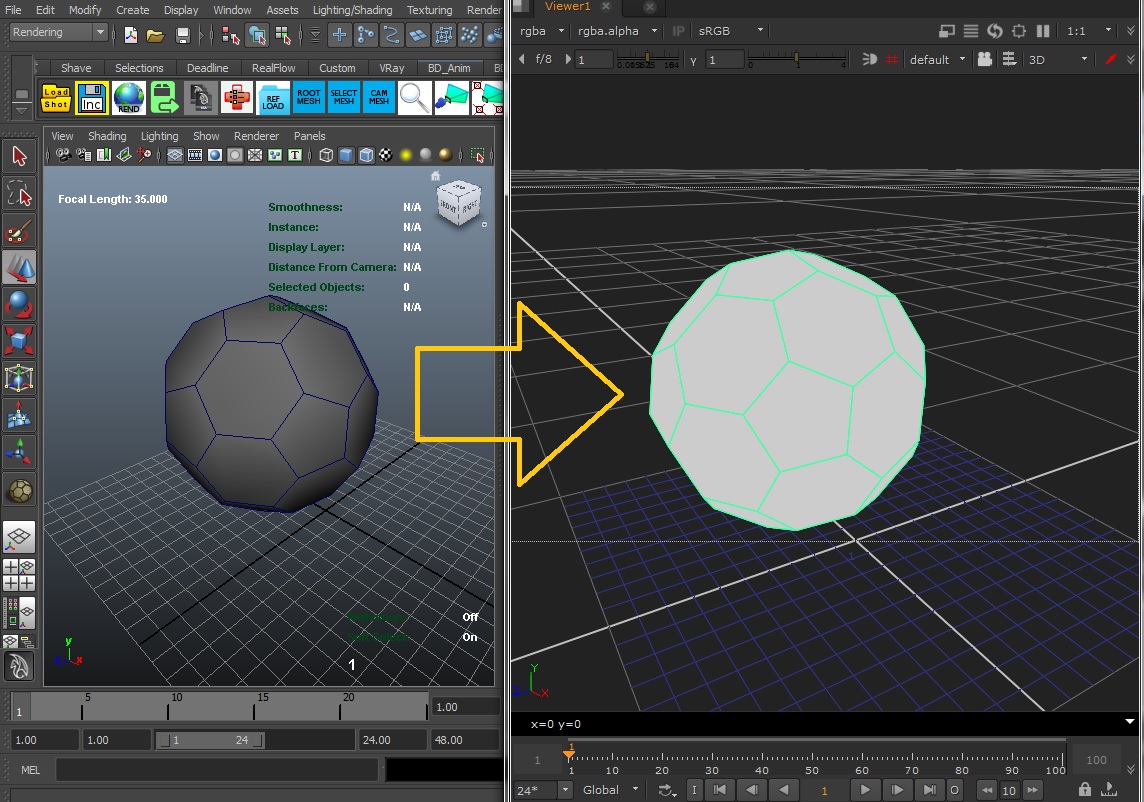Click the REND globe shelf icon
Image resolution: width=1144 pixels, height=802 pixels.
point(128,98)
